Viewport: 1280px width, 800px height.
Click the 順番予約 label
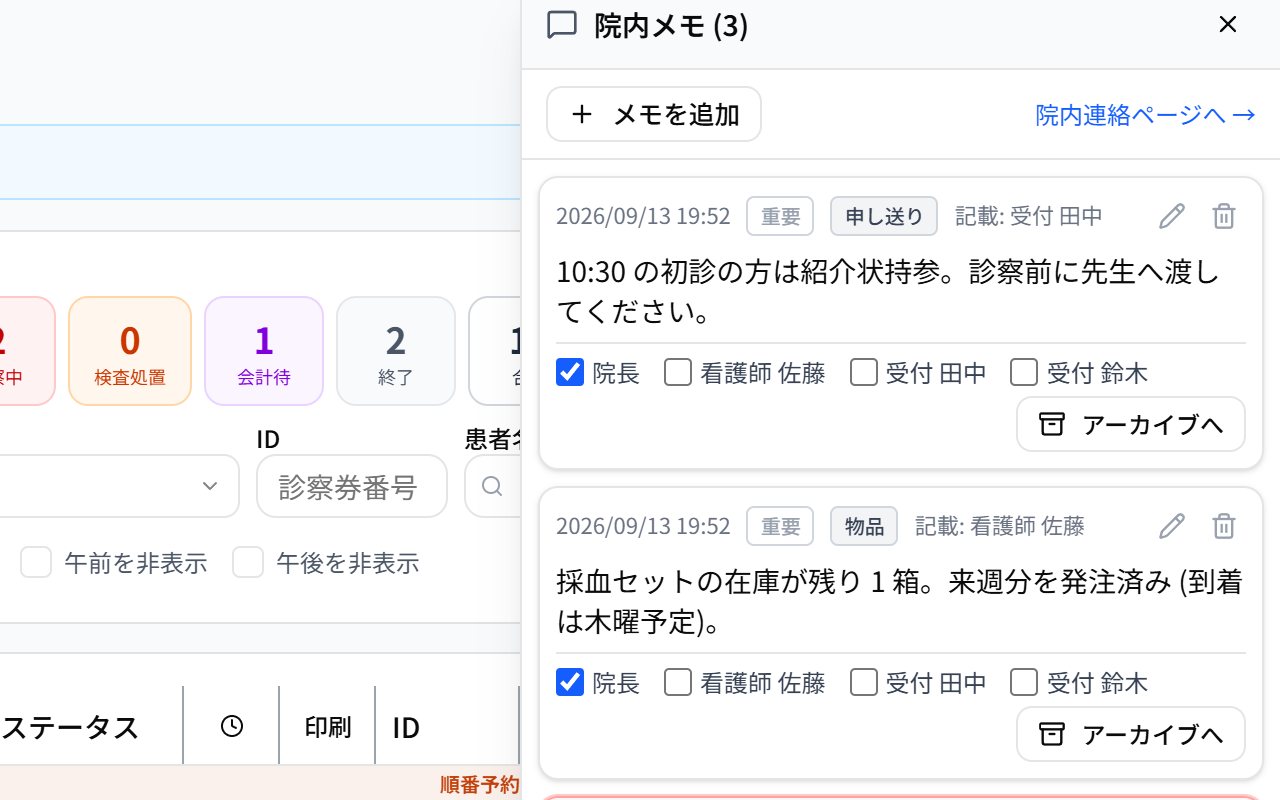tap(479, 785)
